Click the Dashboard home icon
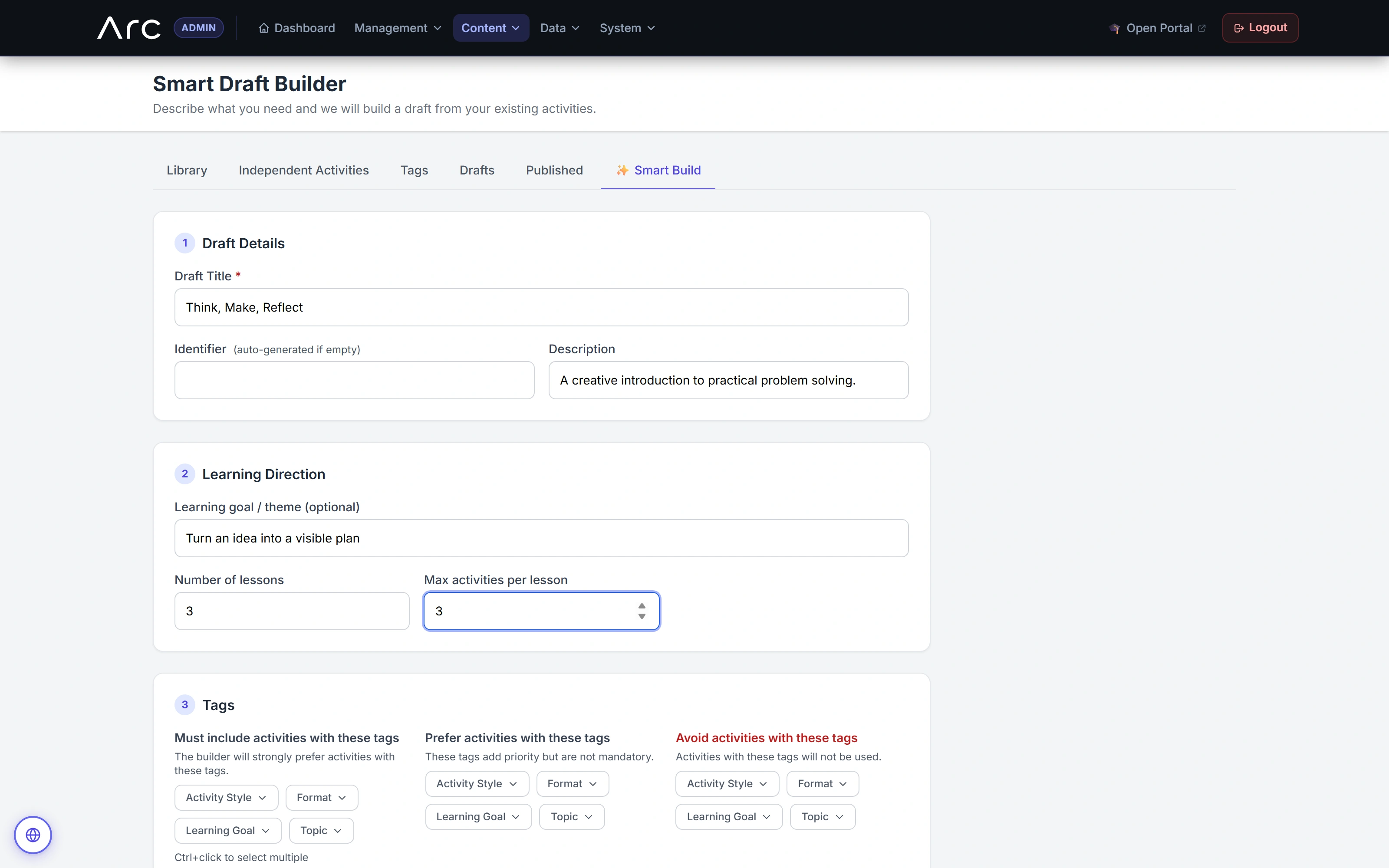Image resolution: width=1389 pixels, height=868 pixels. [x=263, y=28]
